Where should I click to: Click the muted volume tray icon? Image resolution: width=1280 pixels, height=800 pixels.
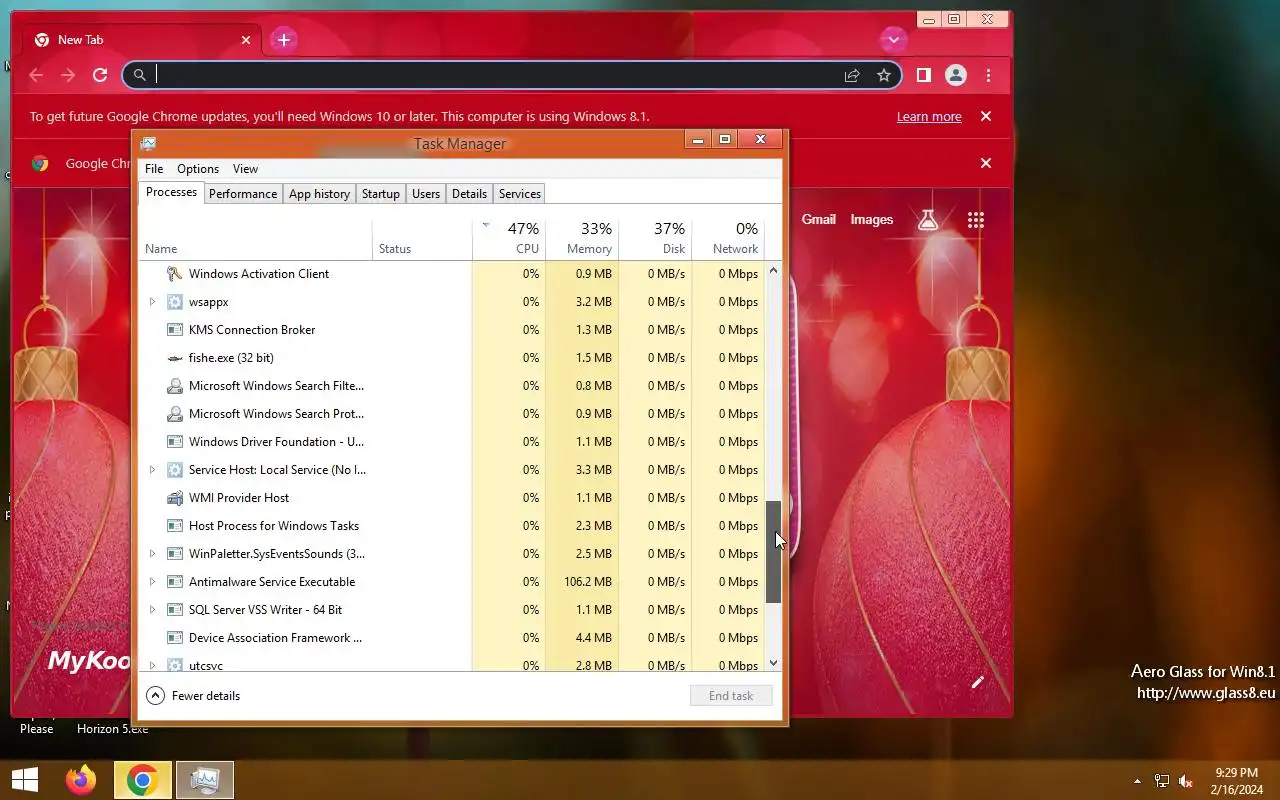pos(1186,781)
